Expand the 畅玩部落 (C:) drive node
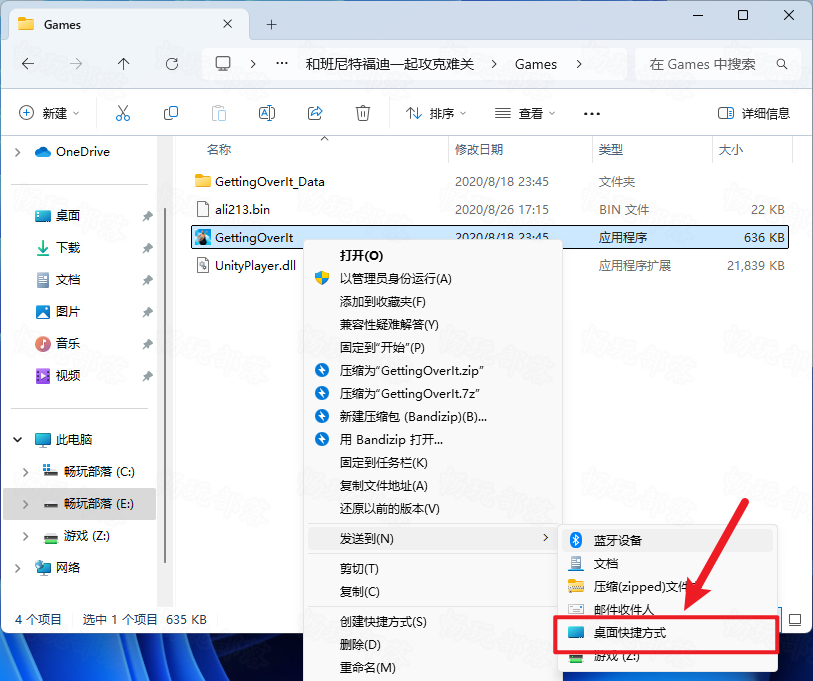The height and width of the screenshot is (681, 813). coord(25,471)
